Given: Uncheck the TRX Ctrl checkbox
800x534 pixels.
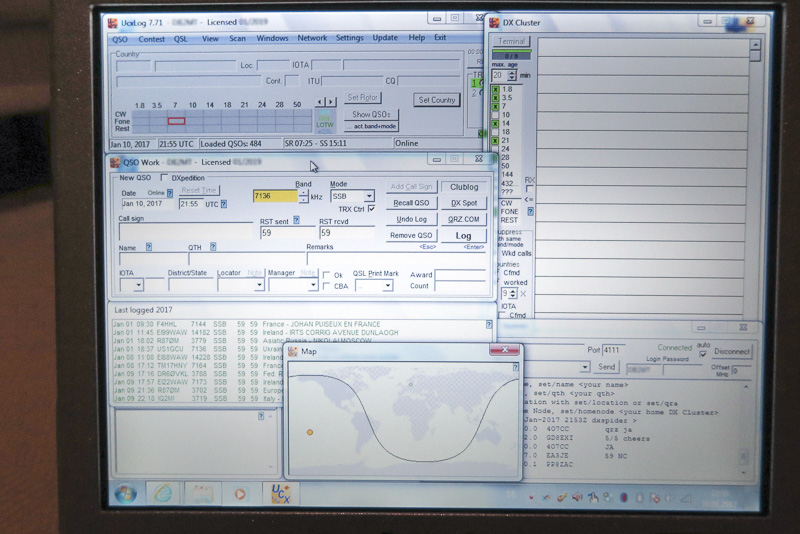Looking at the screenshot, I should coord(371,209).
